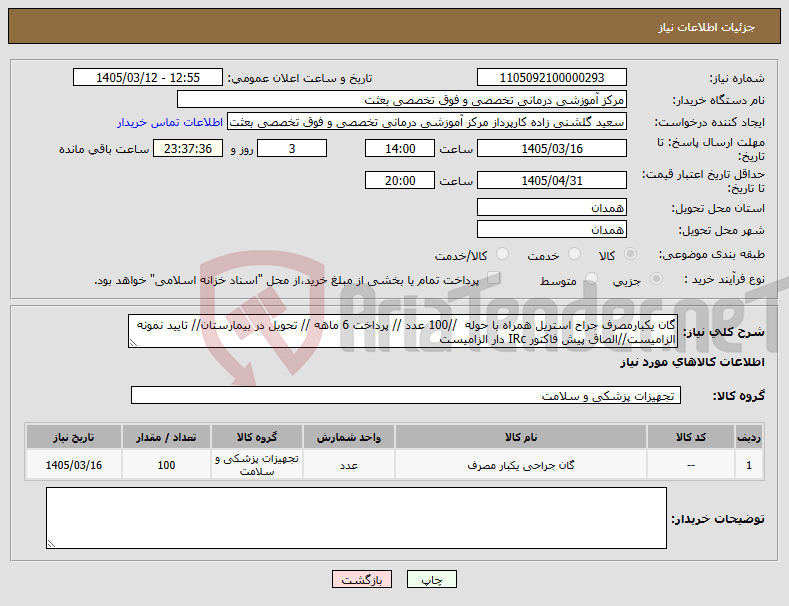This screenshot has height=606, width=789.
Task: Click the request number field 1105092100000293
Action: [x=551, y=78]
